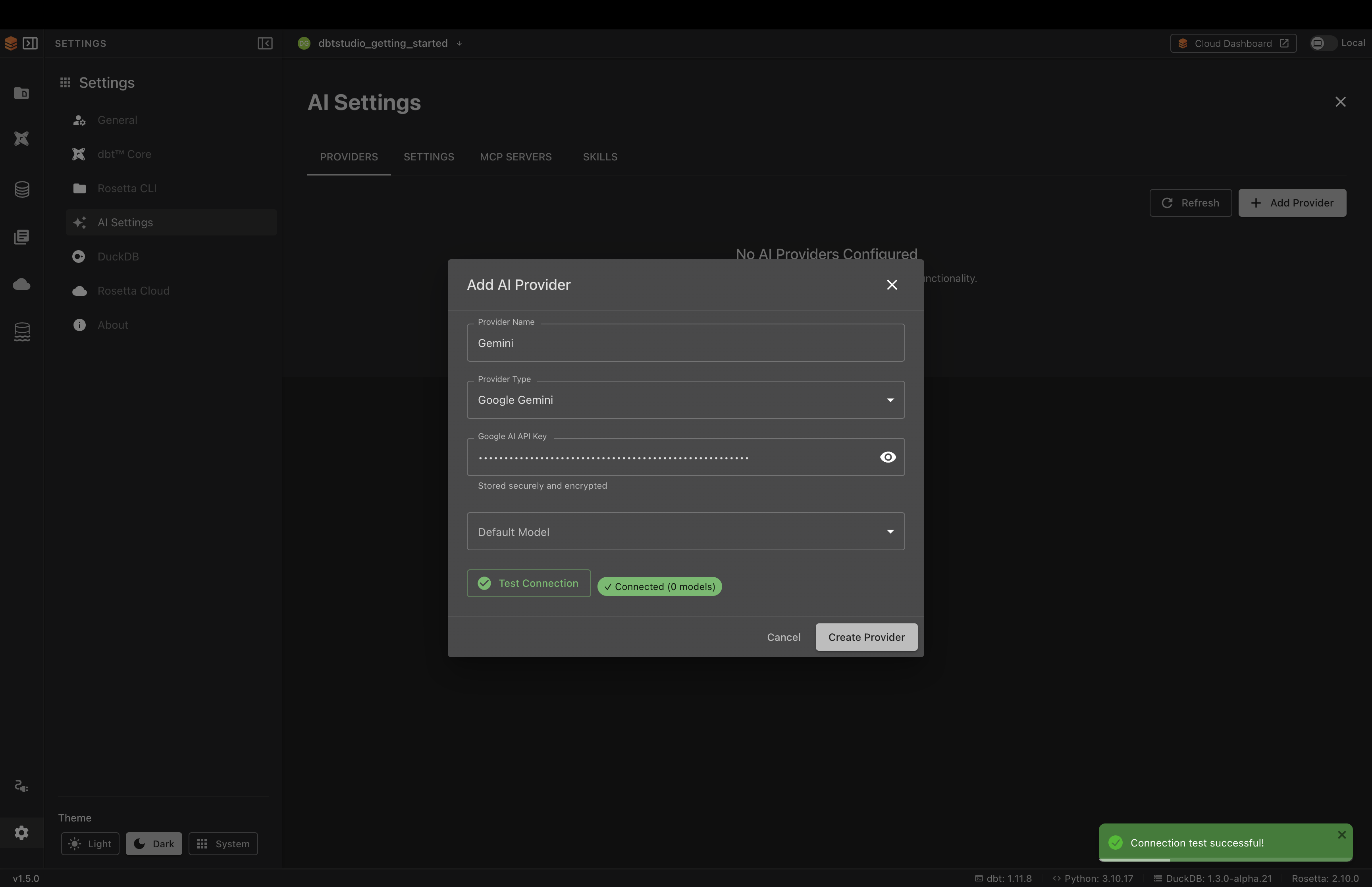Viewport: 1372px width, 887px height.
Task: Click the Rosetta CLI folder icon
Action: 79,188
